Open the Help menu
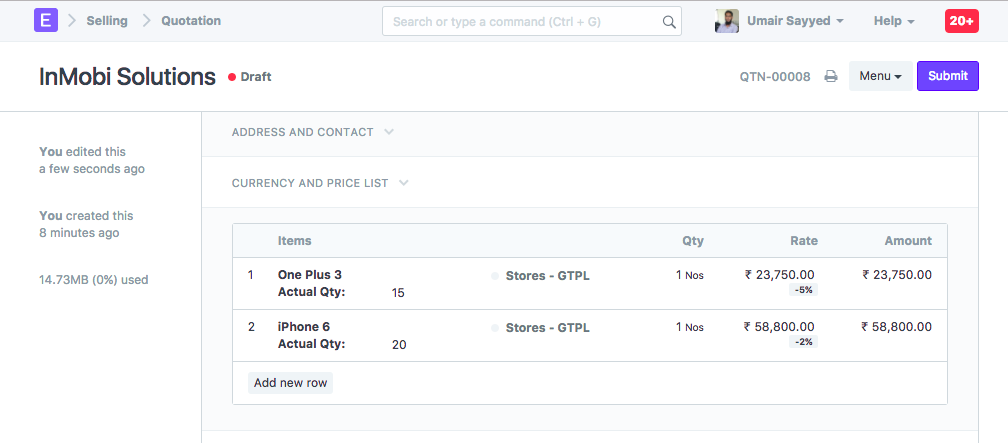This screenshot has width=1008, height=443. click(893, 21)
